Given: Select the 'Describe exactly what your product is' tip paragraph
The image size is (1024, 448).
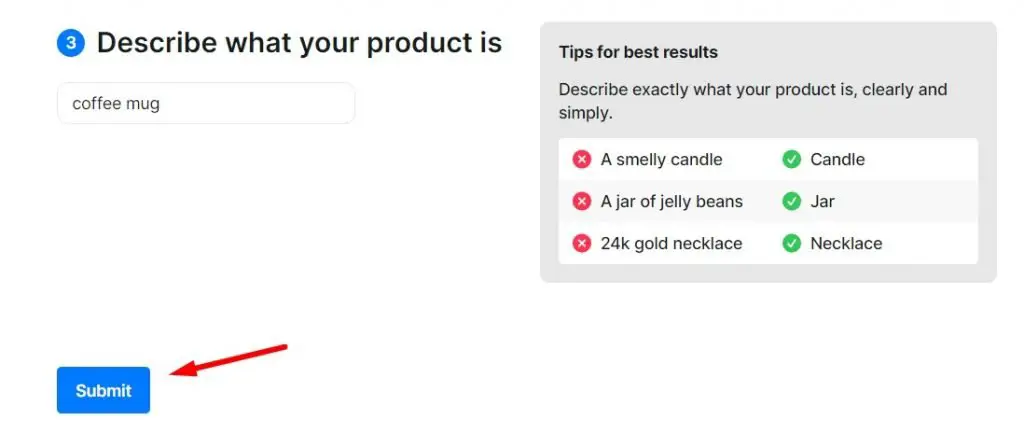Looking at the screenshot, I should click(x=753, y=101).
